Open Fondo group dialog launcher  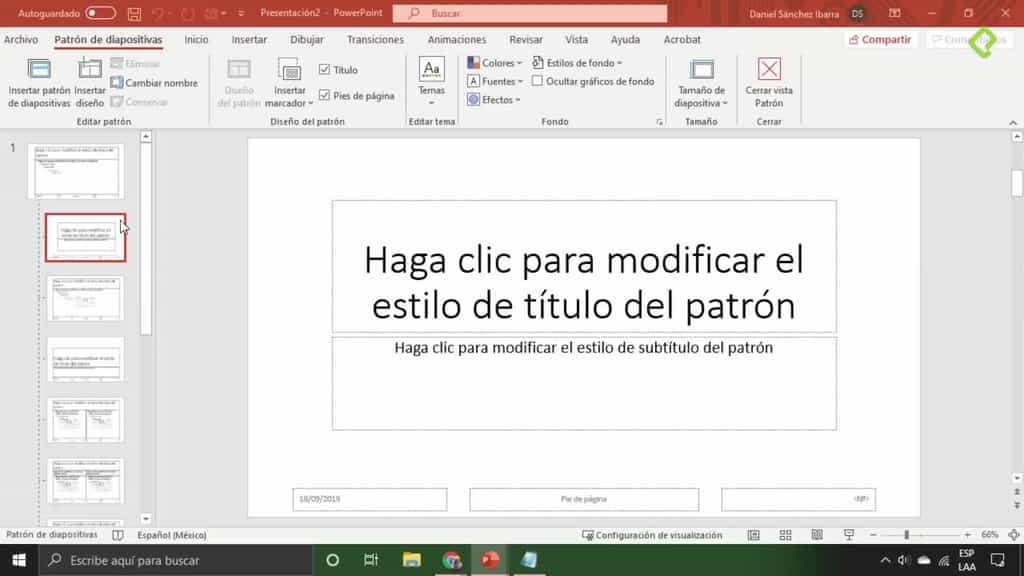[x=659, y=122]
